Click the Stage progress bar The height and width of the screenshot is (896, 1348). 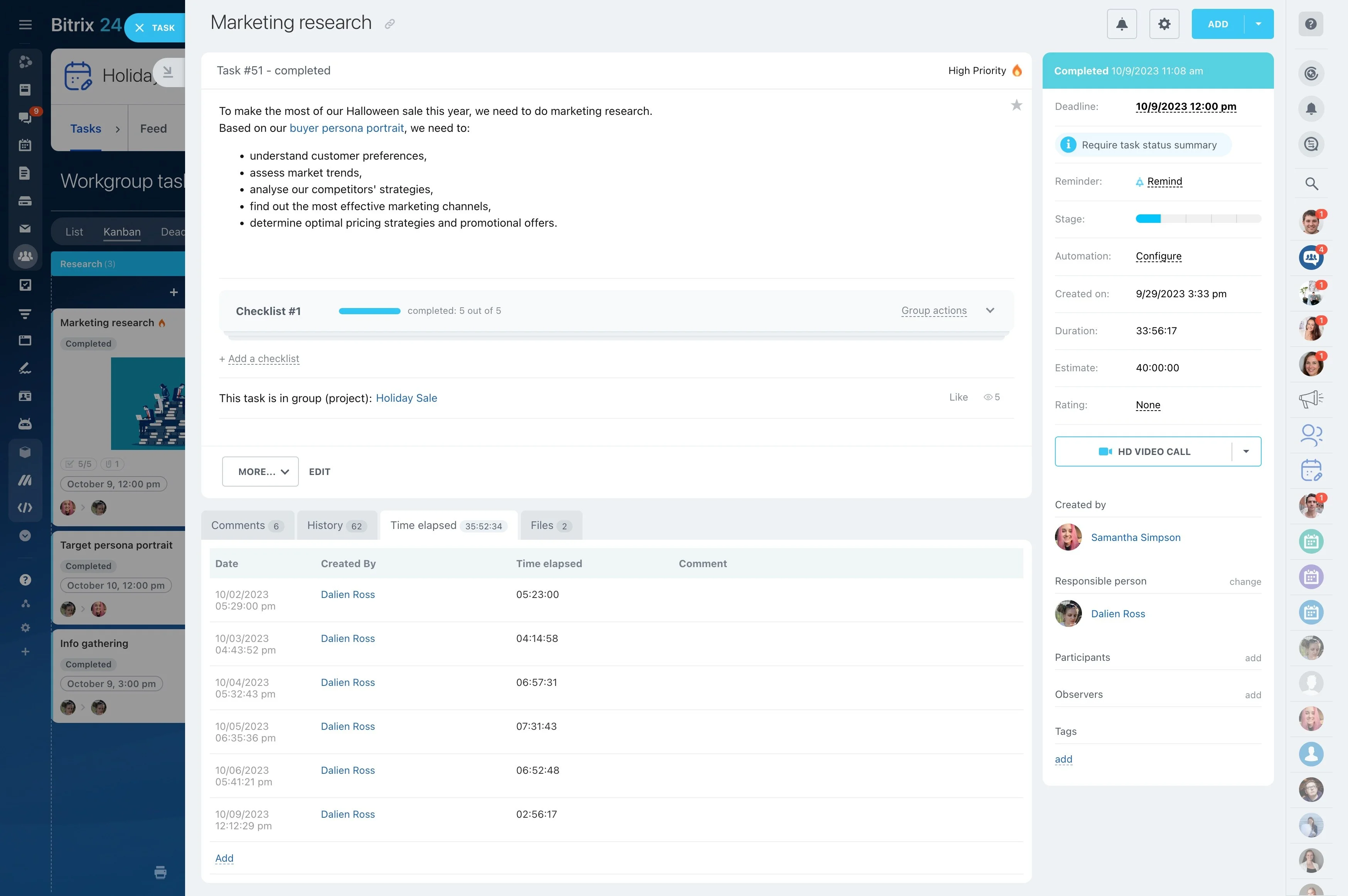[x=1198, y=219]
